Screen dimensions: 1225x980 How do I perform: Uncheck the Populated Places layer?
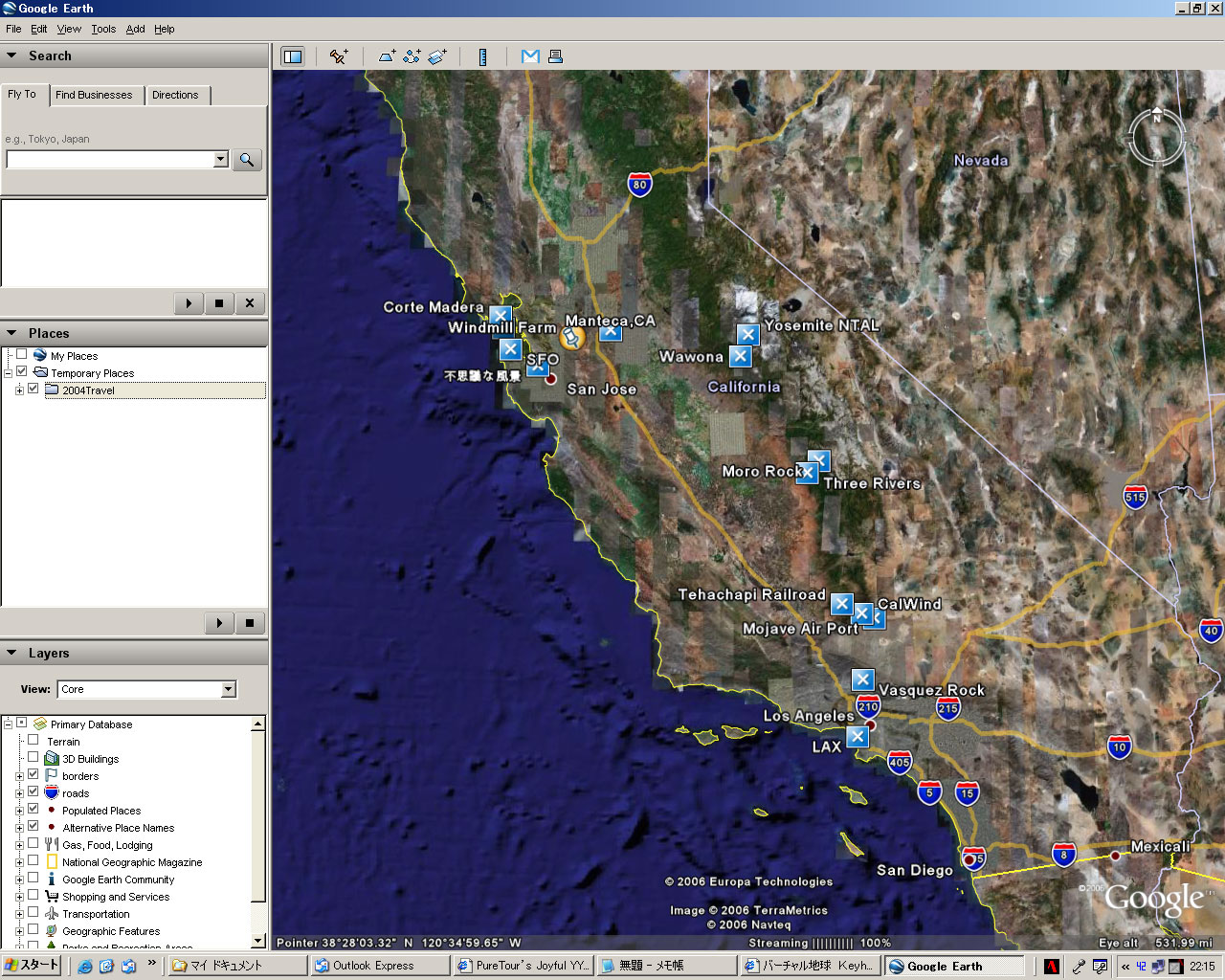[33, 809]
